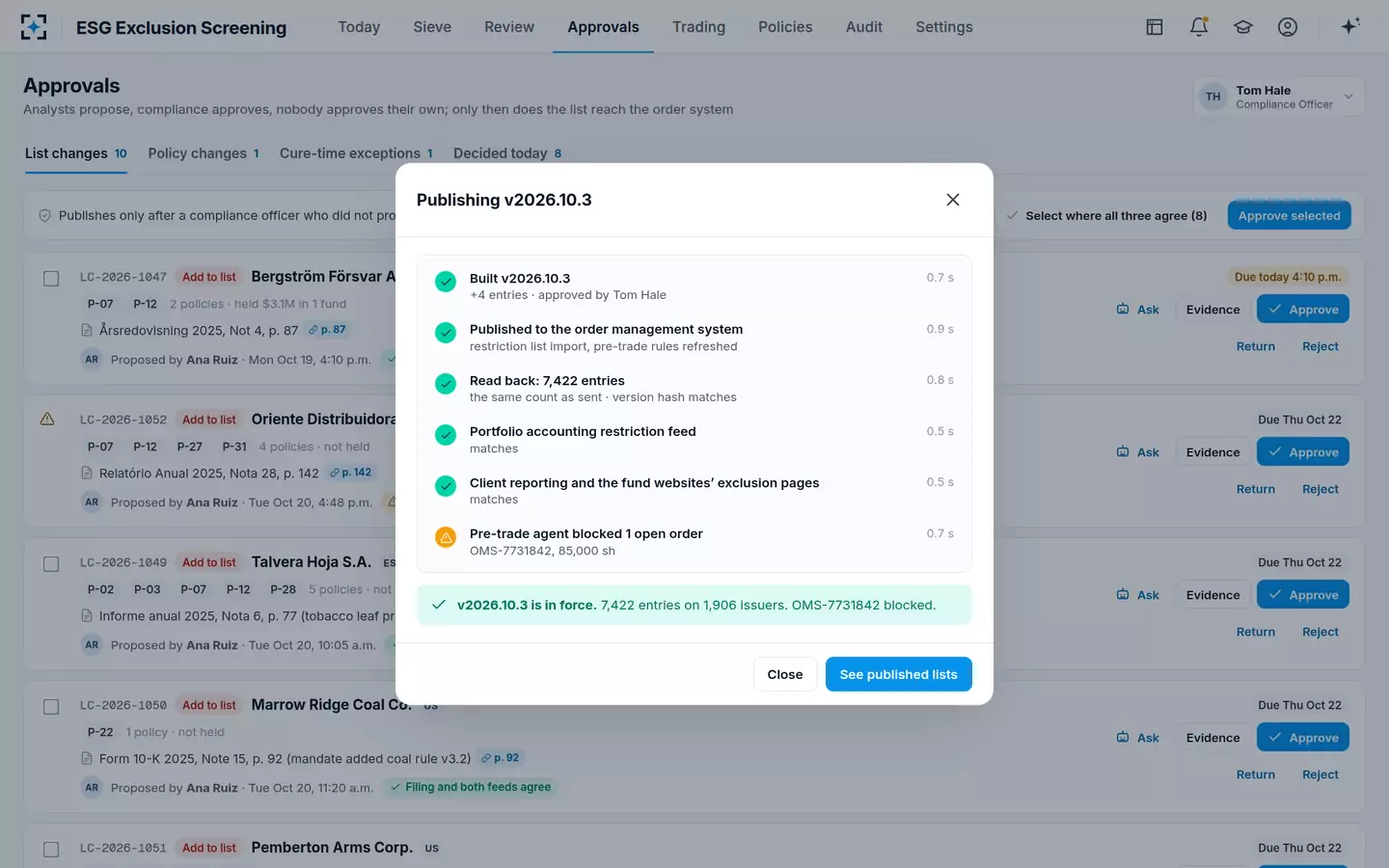This screenshot has height=868, width=1389.
Task: Click the document icon beside Relatório Anual 2025
Action: [x=88, y=474]
